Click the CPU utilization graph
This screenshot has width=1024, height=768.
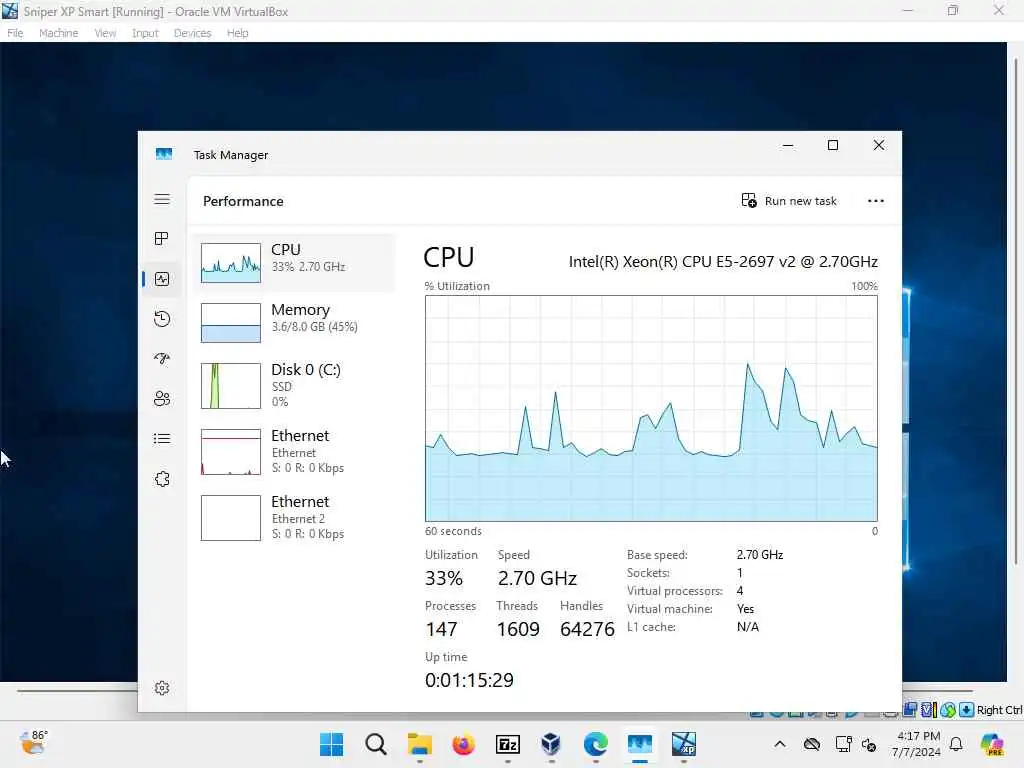click(x=651, y=408)
